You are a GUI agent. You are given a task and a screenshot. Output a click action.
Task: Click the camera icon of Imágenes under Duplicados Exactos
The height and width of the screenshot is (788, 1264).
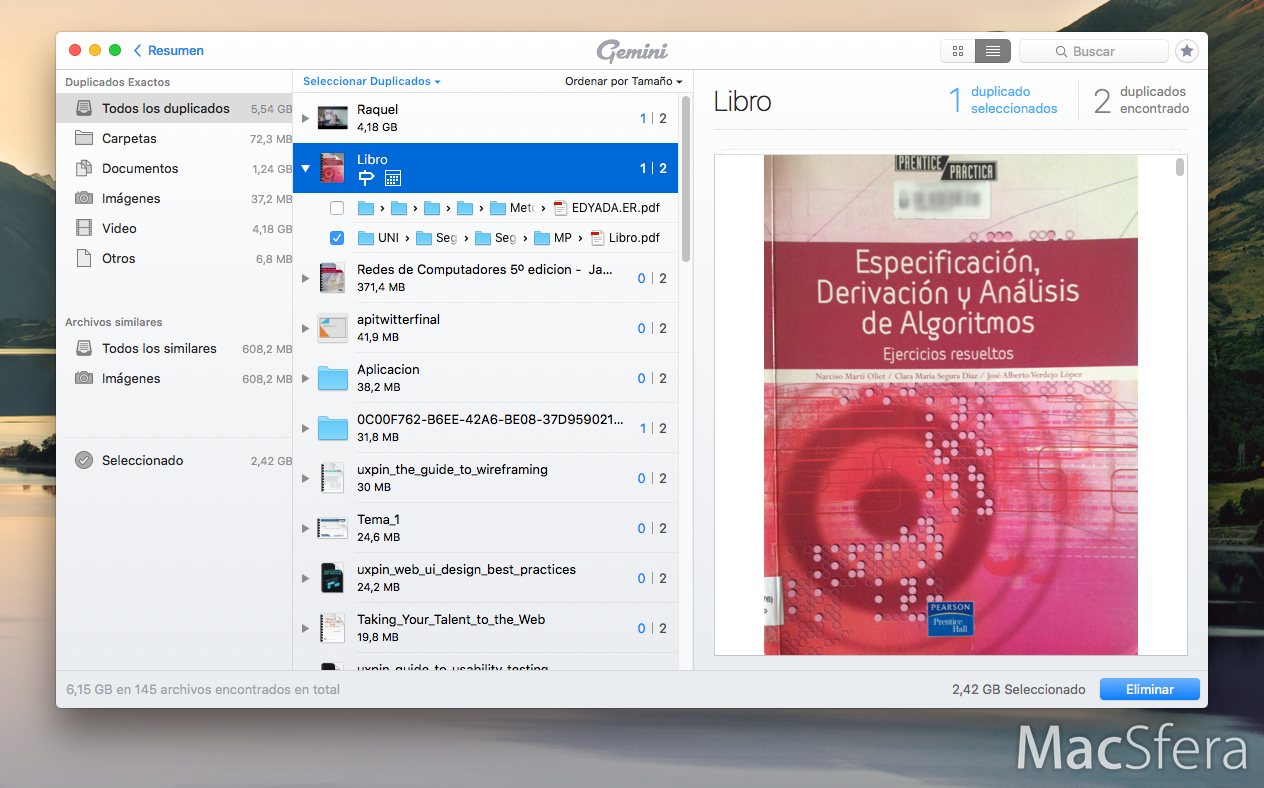(x=85, y=198)
